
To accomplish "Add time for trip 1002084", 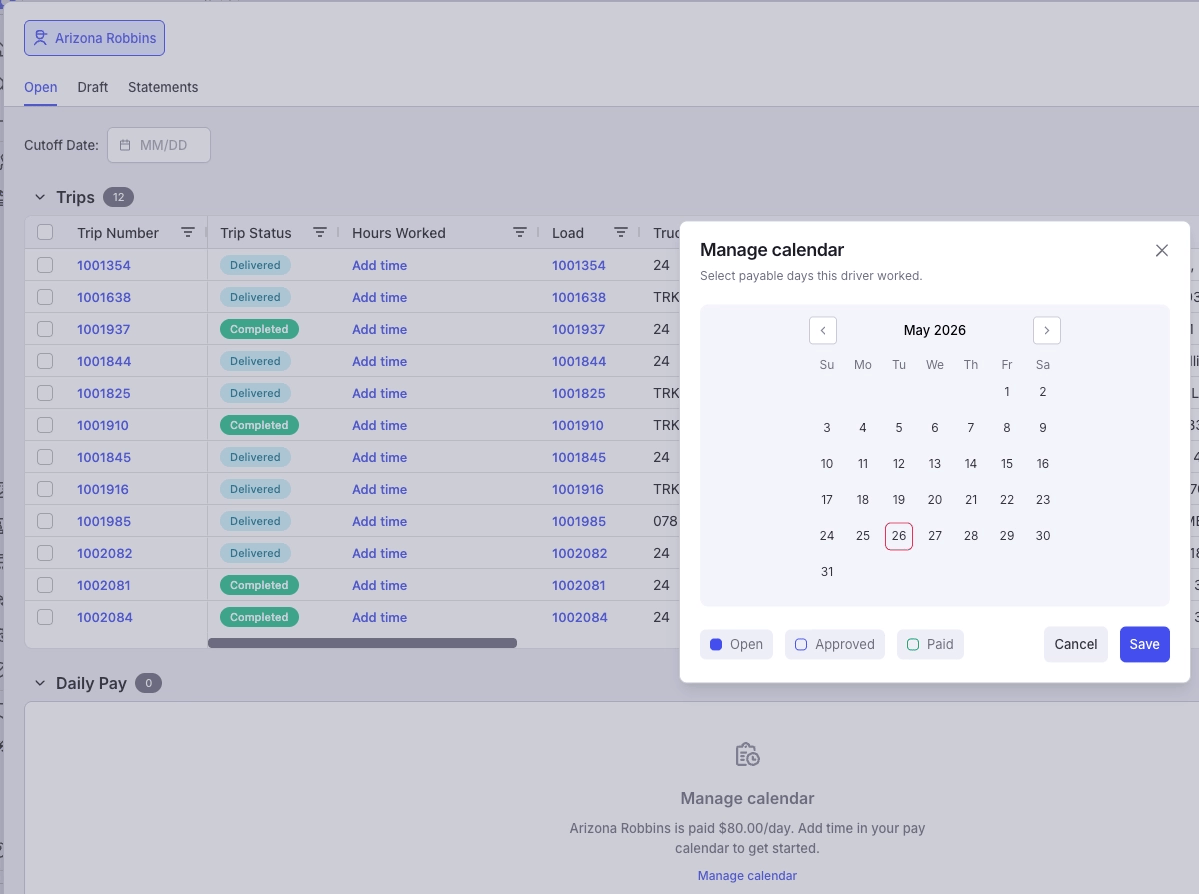I will pos(379,617).
